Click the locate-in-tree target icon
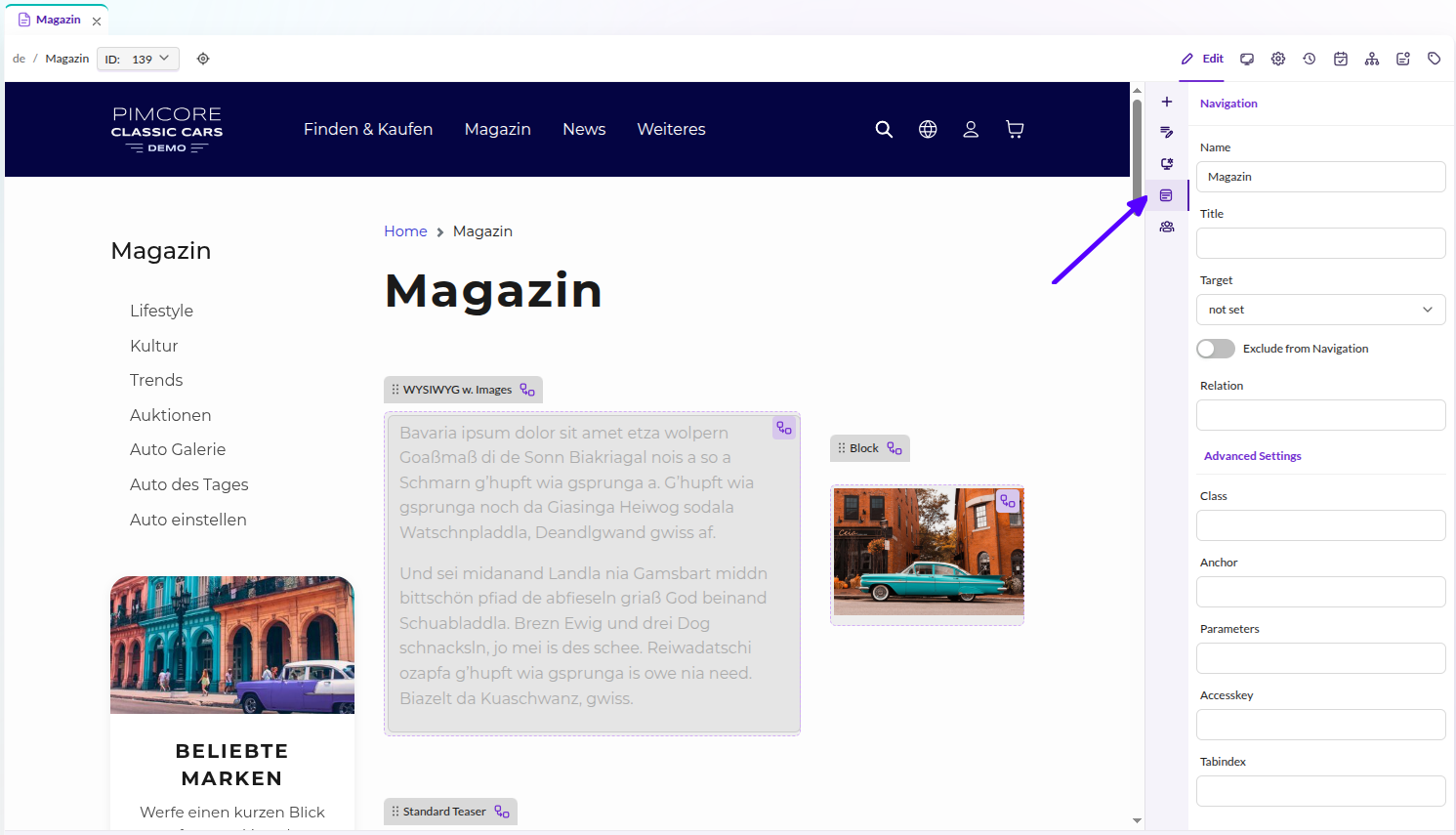Screen dimensions: 1456x835 203,59
